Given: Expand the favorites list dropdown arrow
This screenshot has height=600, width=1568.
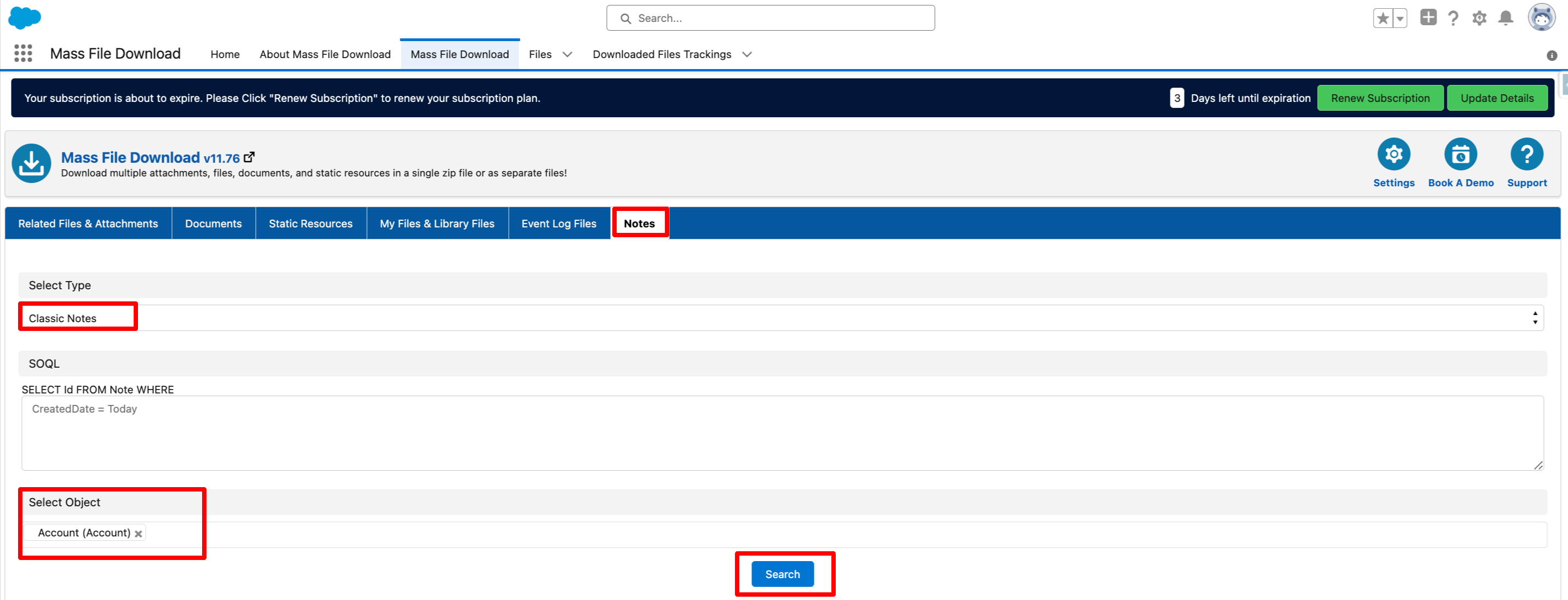Looking at the screenshot, I should click(x=1400, y=18).
